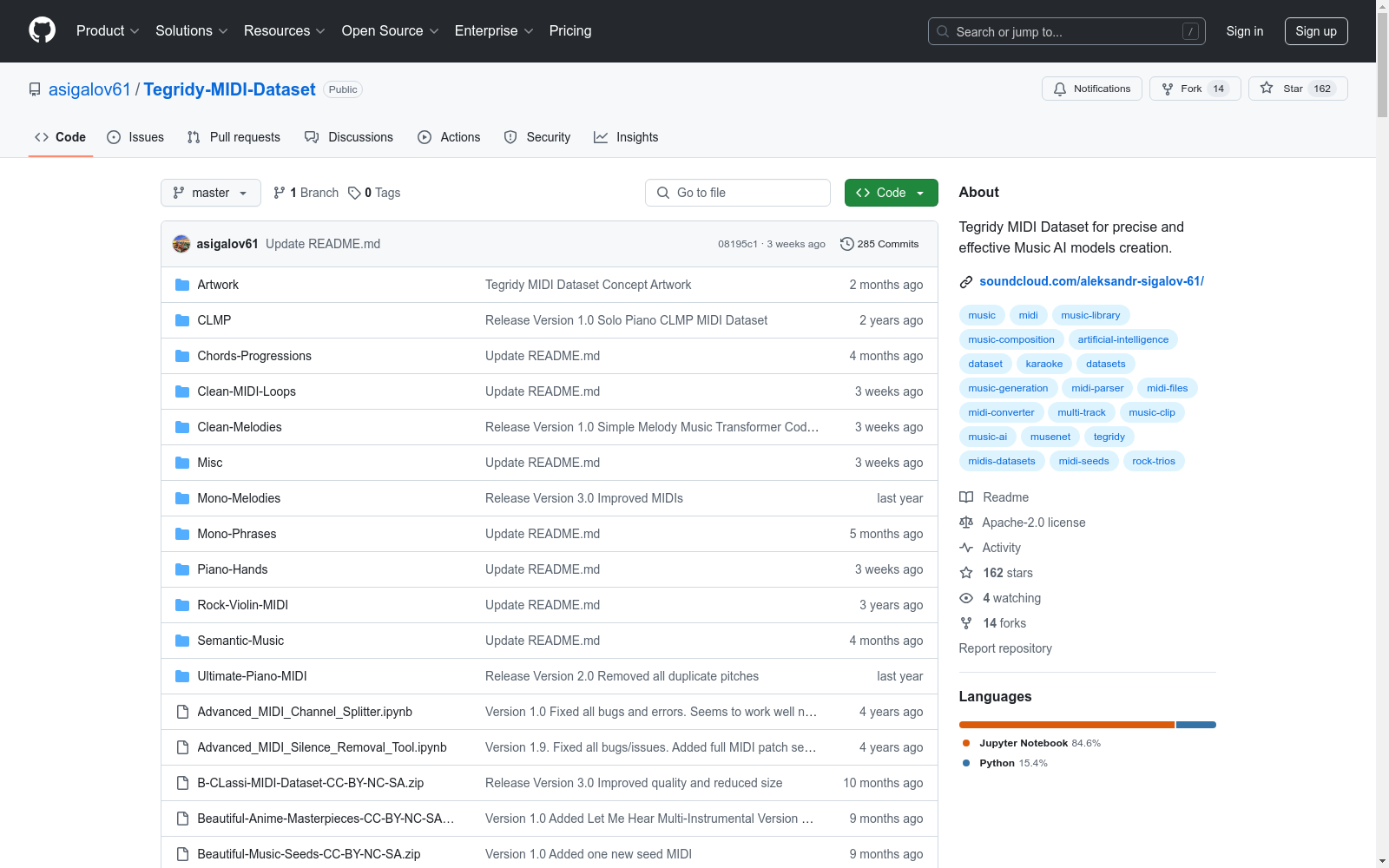Click the commits history clock icon
This screenshot has height=868, width=1389.
point(847,244)
